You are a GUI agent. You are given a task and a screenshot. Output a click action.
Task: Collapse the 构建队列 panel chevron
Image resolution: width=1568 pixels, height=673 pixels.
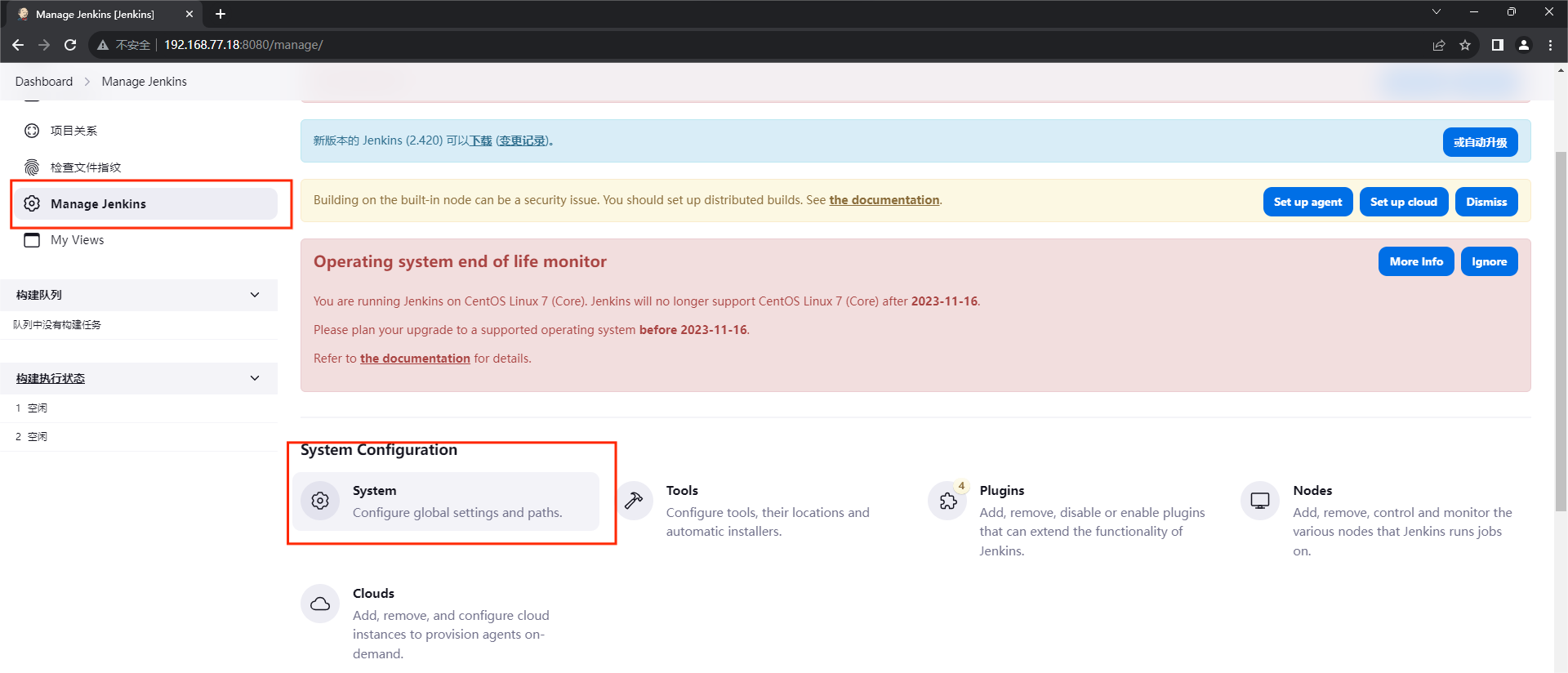point(255,295)
